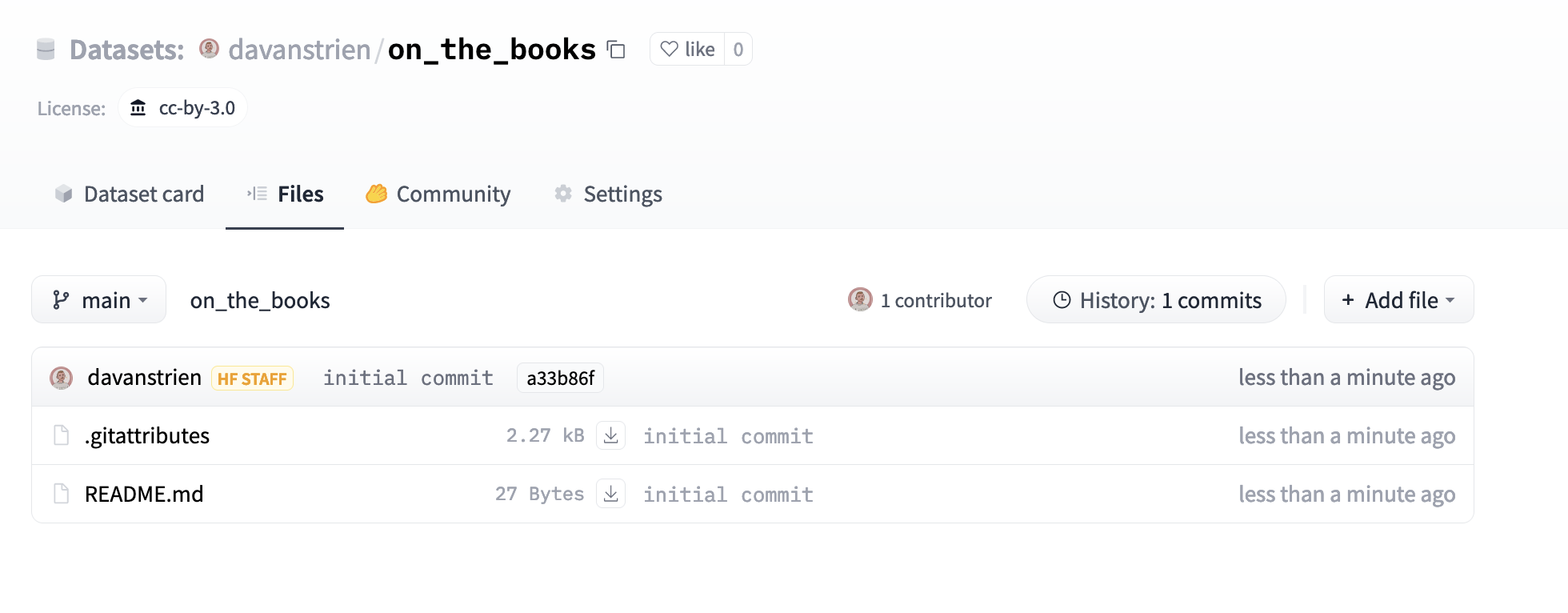Select the Files tab
The height and width of the screenshot is (613, 1568).
[x=286, y=194]
